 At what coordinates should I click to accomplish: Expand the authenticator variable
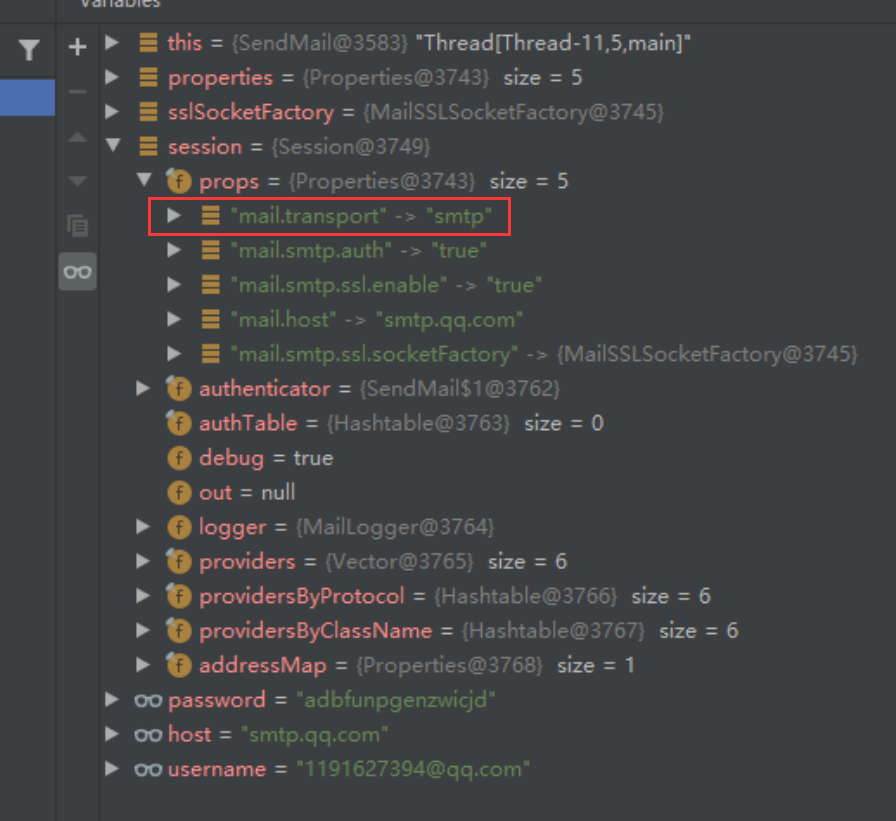(143, 388)
